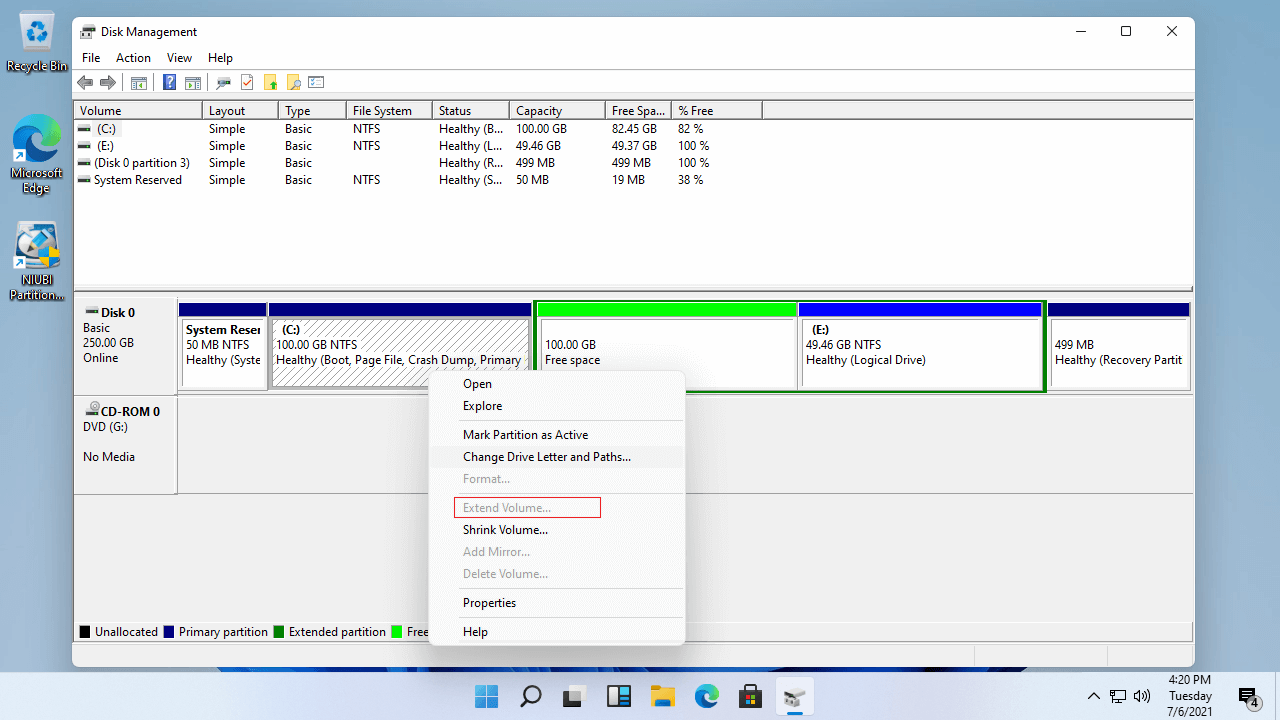Viewport: 1280px width, 720px height.
Task: Sort by the Capacity column header
Action: [539, 111]
